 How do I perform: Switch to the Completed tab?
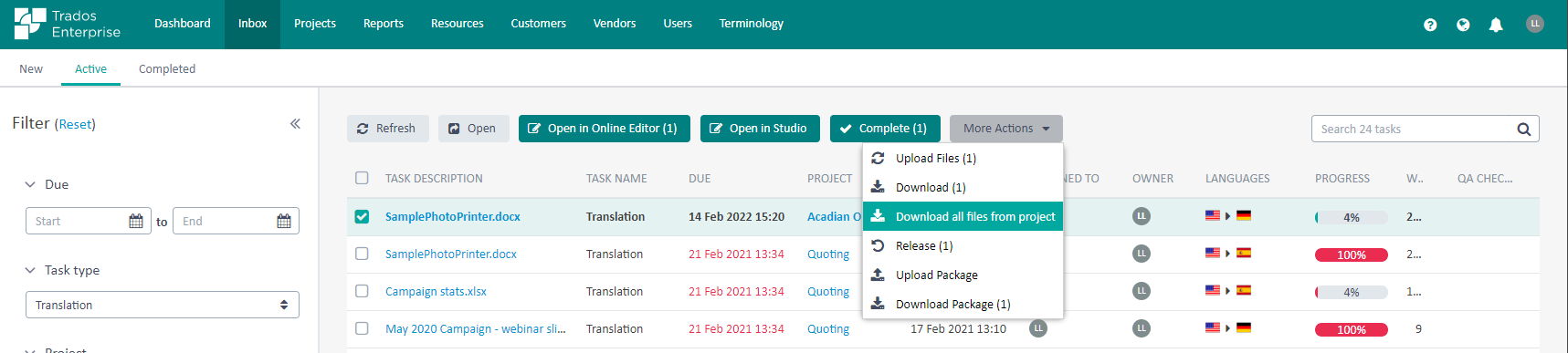[x=167, y=68]
